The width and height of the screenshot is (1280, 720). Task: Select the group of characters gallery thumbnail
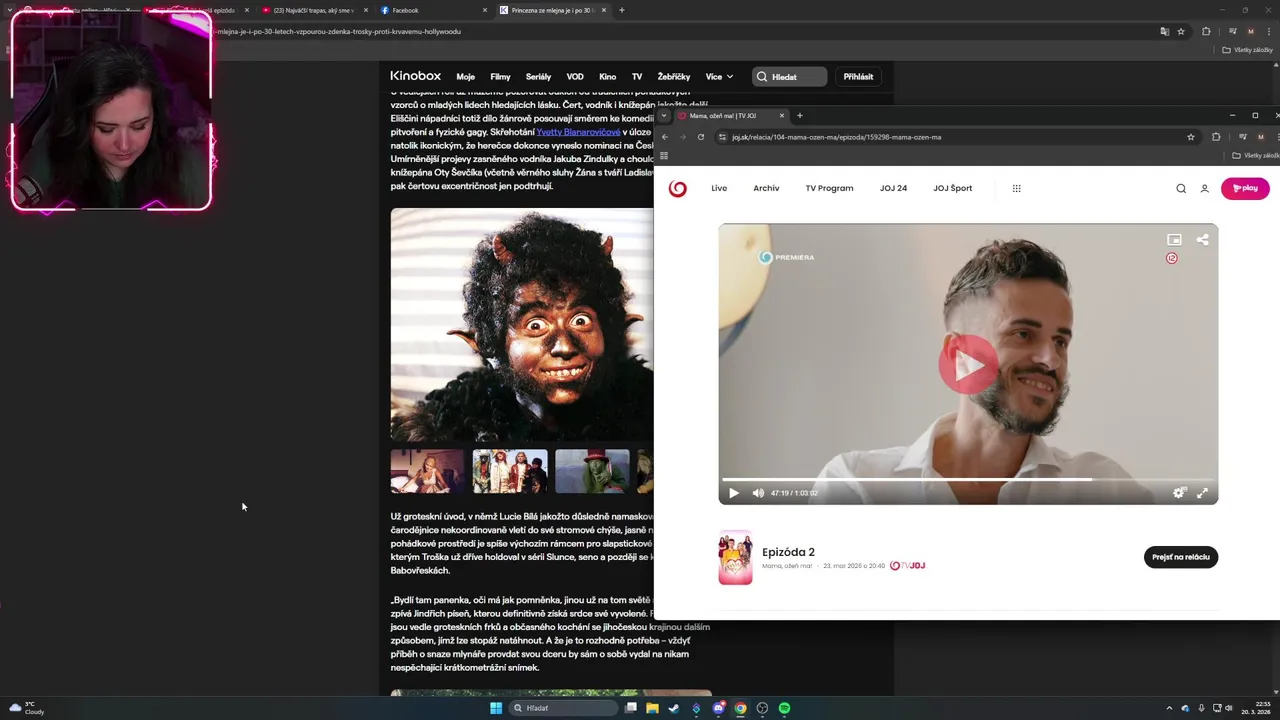(x=510, y=471)
